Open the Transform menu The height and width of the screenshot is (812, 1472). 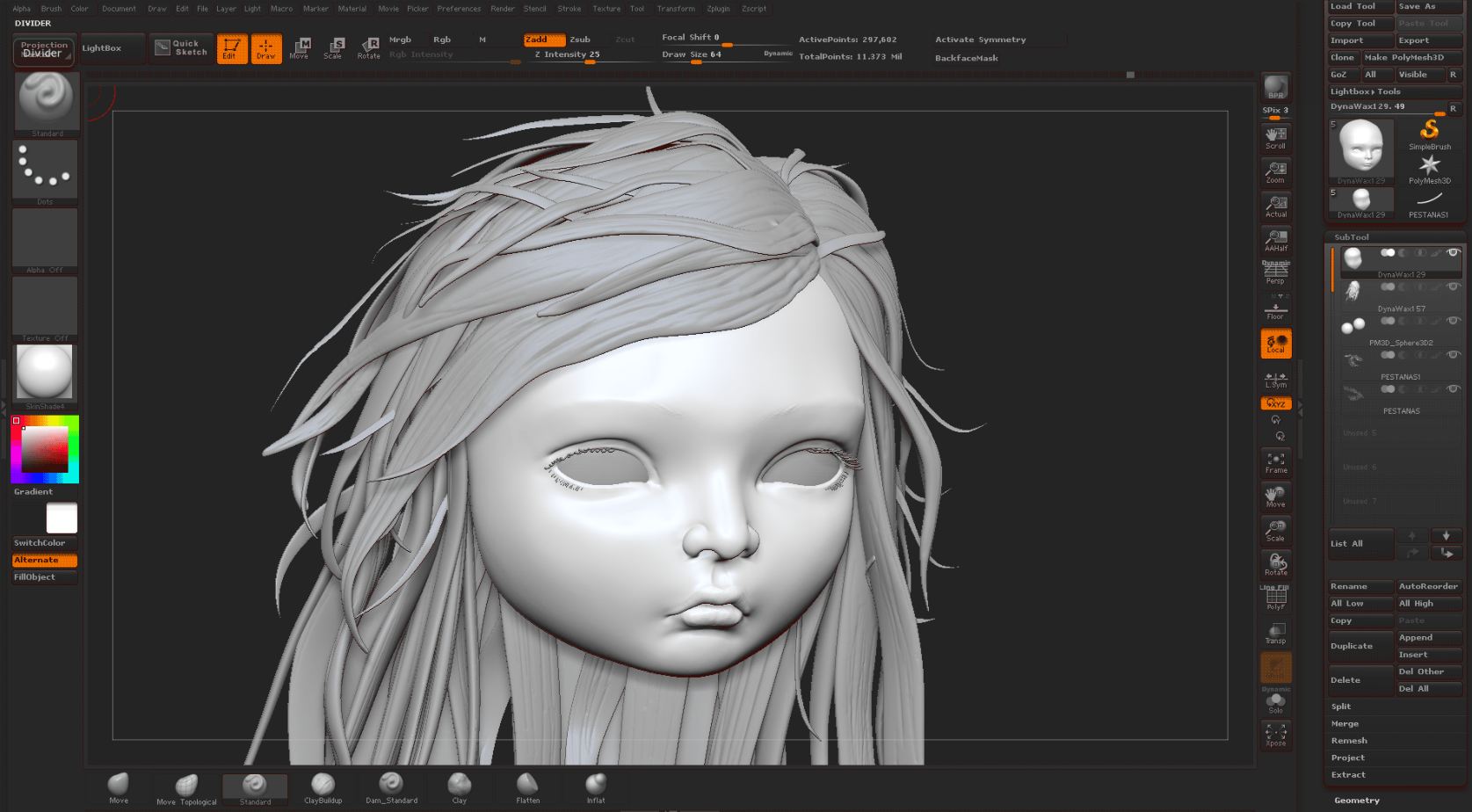(676, 9)
